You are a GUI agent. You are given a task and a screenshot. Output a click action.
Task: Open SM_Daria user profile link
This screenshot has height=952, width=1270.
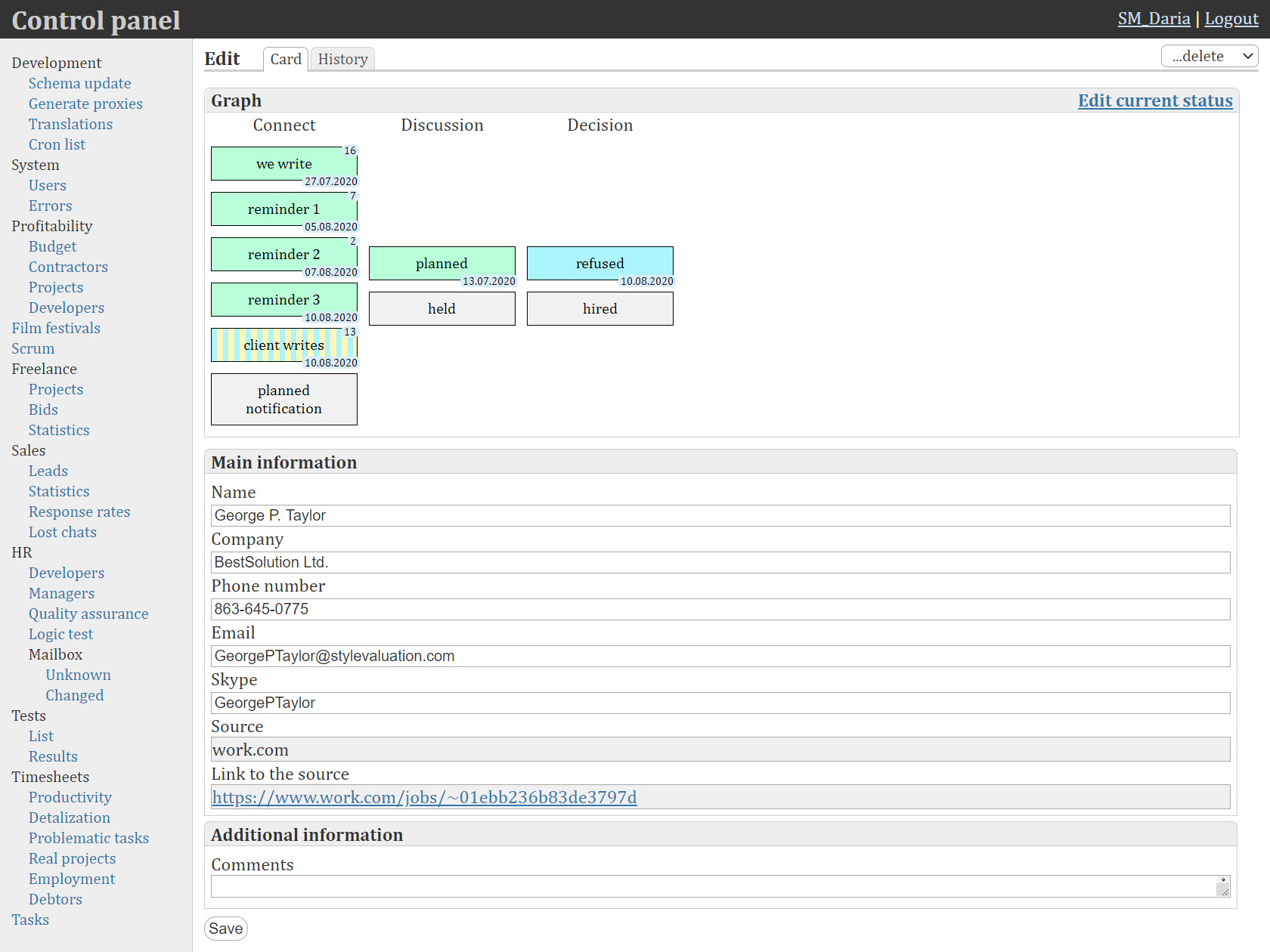tap(1154, 19)
